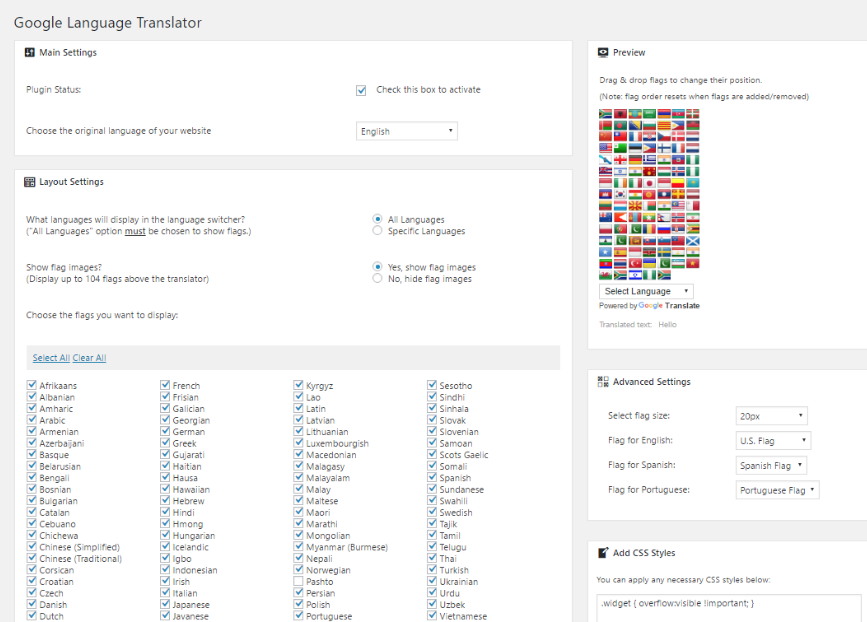Select the Russian flag in the preview
Viewport: 867px width, 622px height.
coord(664,229)
